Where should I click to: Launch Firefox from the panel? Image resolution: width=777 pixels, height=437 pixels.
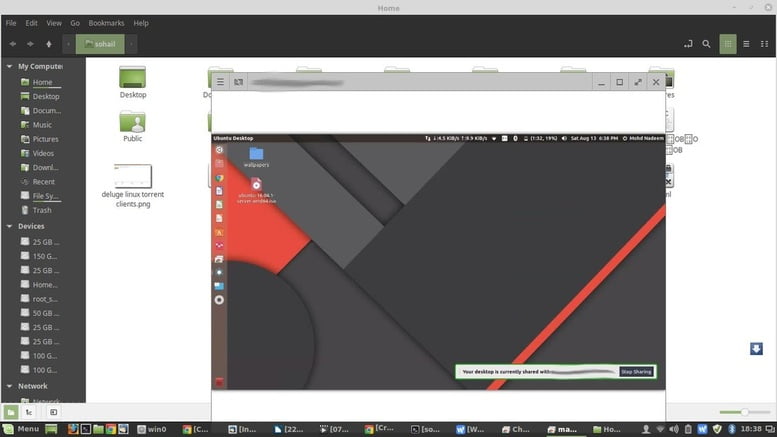[x=73, y=430]
